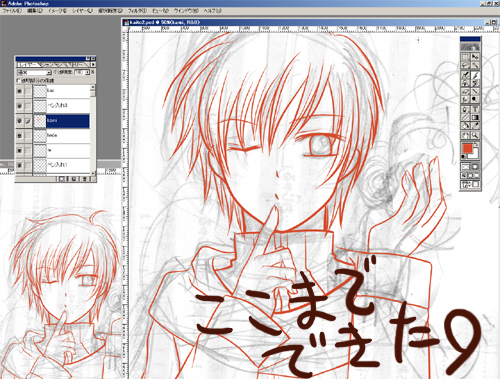Hide the kami layer via eye icon
Image resolution: width=500 pixels, height=379 pixels.
20,121
